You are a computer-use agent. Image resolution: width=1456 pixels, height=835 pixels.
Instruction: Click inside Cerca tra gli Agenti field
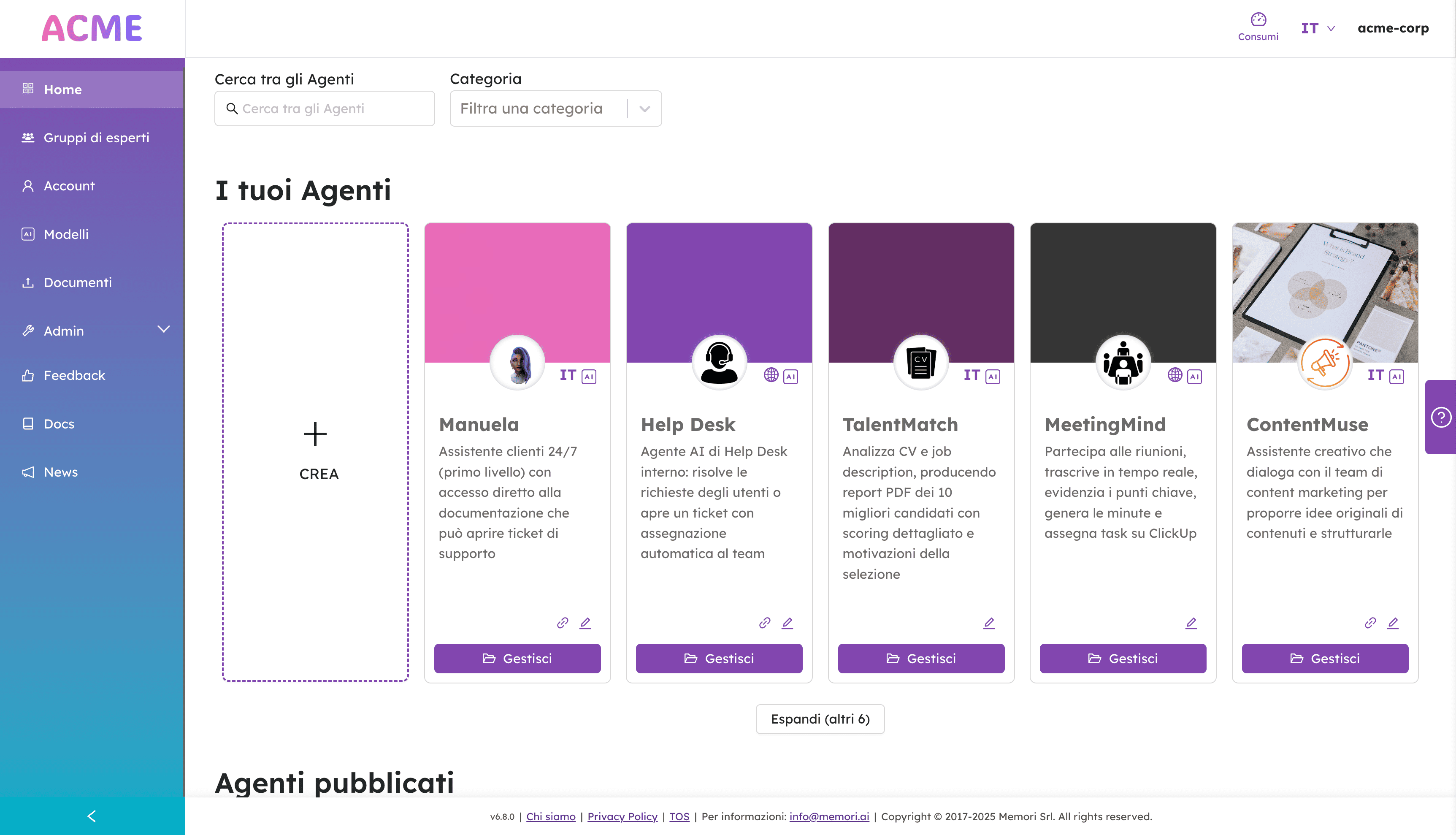click(x=325, y=108)
